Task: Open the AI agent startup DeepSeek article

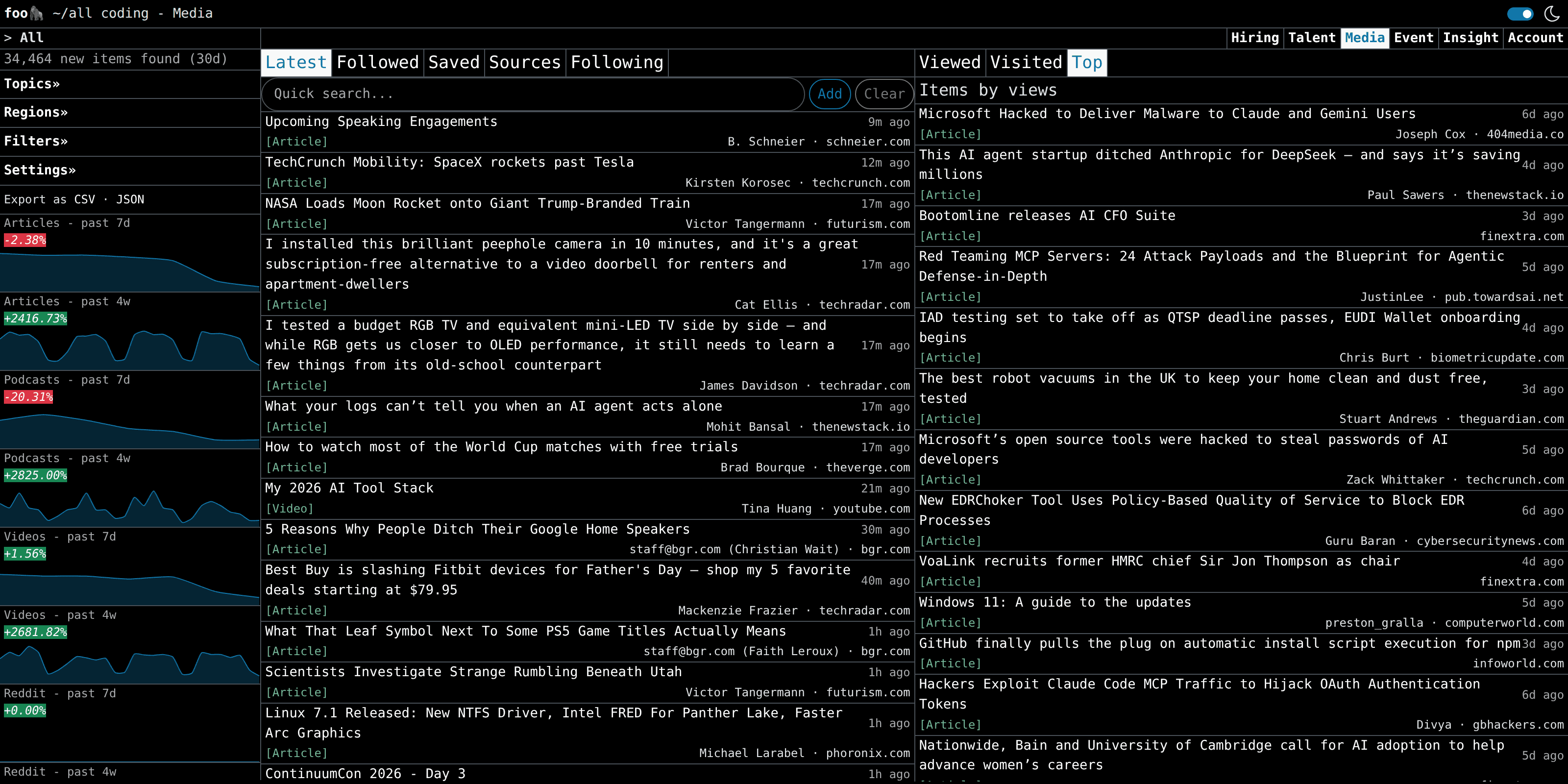Action: 1220,165
